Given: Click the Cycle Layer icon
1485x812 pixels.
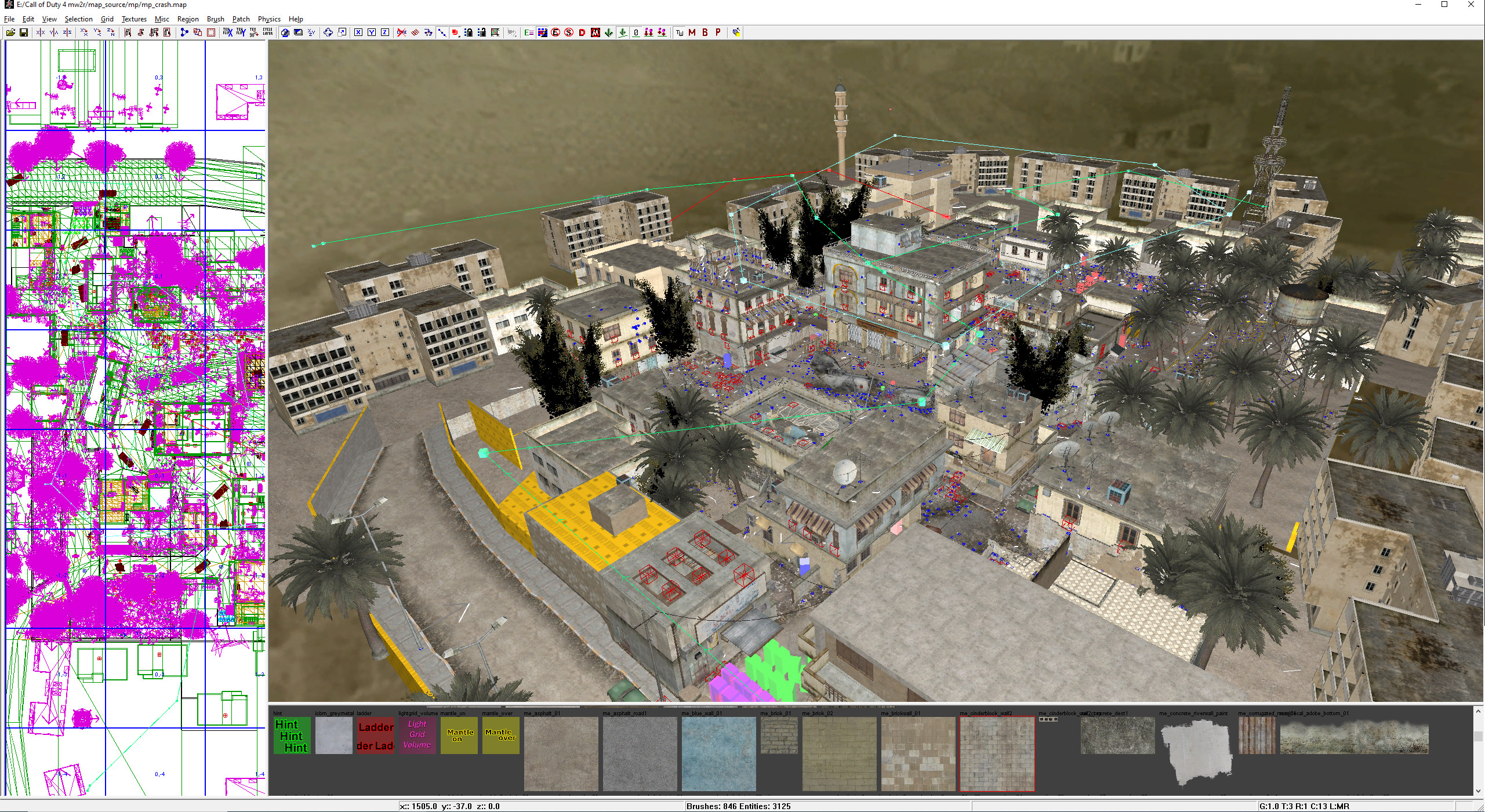Looking at the screenshot, I should [x=268, y=32].
